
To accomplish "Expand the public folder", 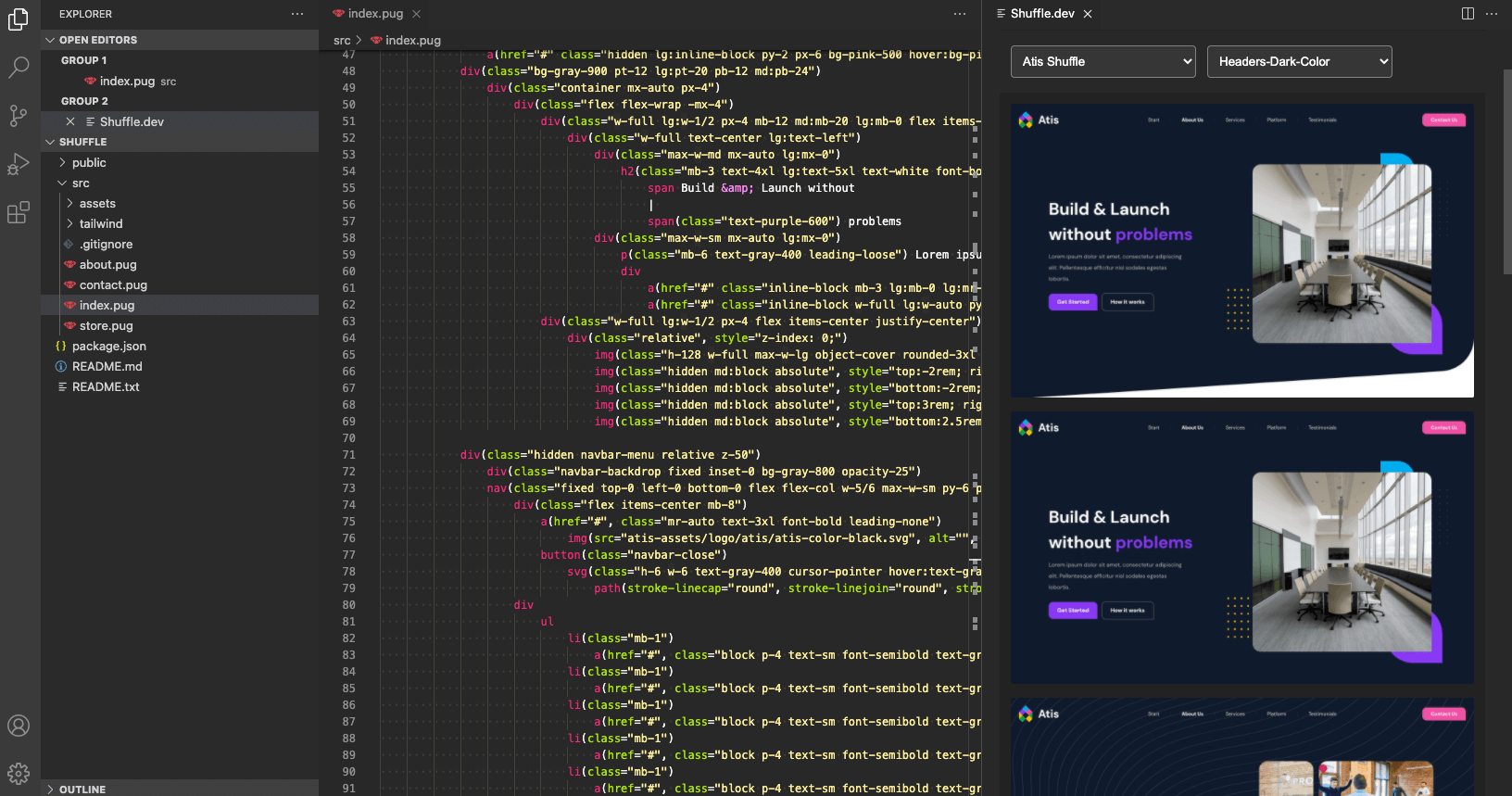I will coord(89,163).
